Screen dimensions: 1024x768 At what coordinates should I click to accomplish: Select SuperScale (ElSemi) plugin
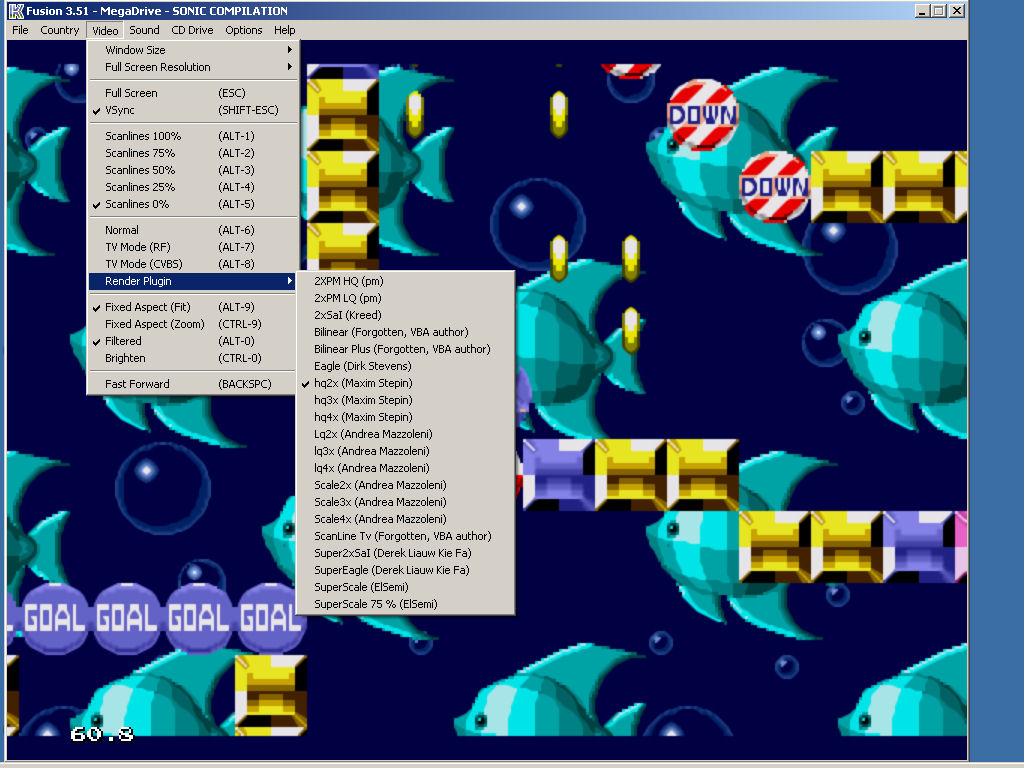pyautogui.click(x=406, y=586)
